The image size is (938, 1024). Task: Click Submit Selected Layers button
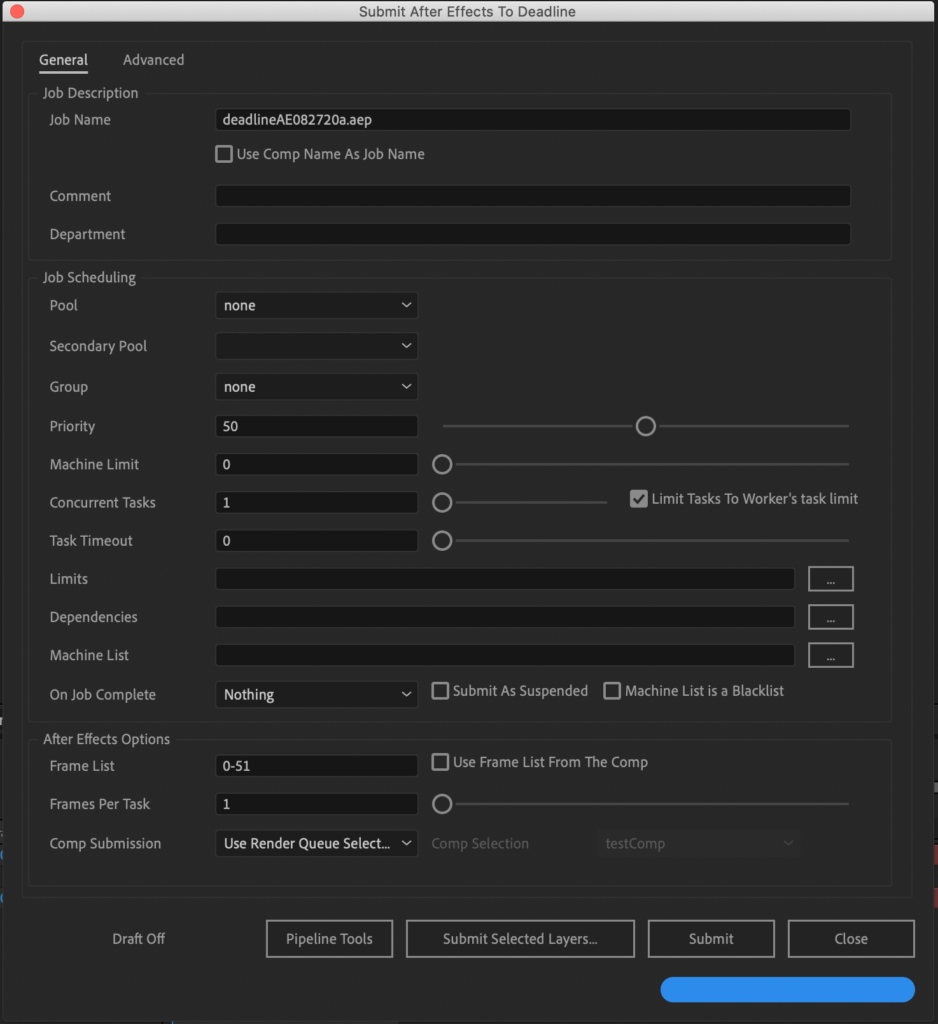coord(520,939)
